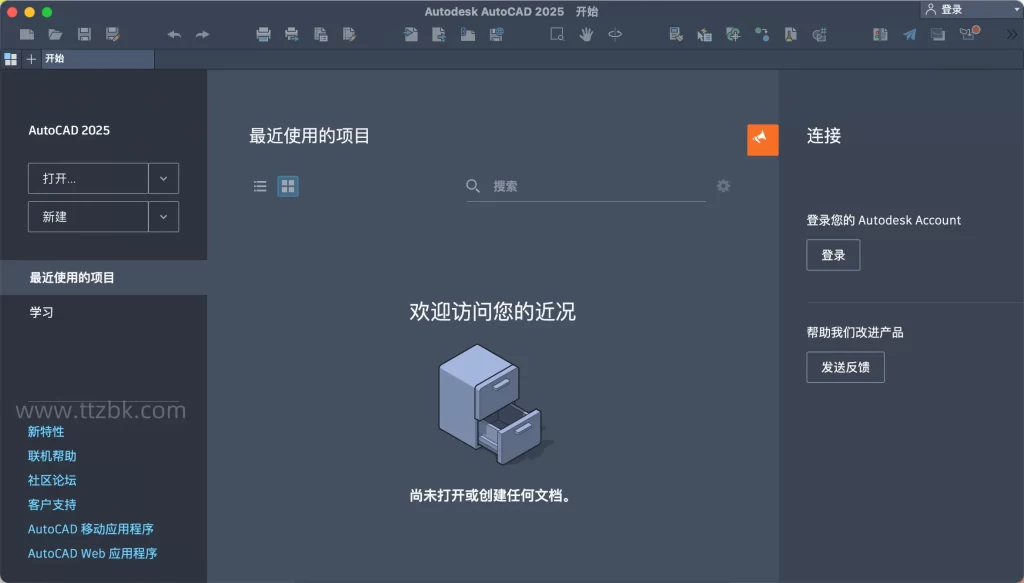1024x583 pixels.
Task: Switch recent projects to grid view
Action: tap(288, 186)
